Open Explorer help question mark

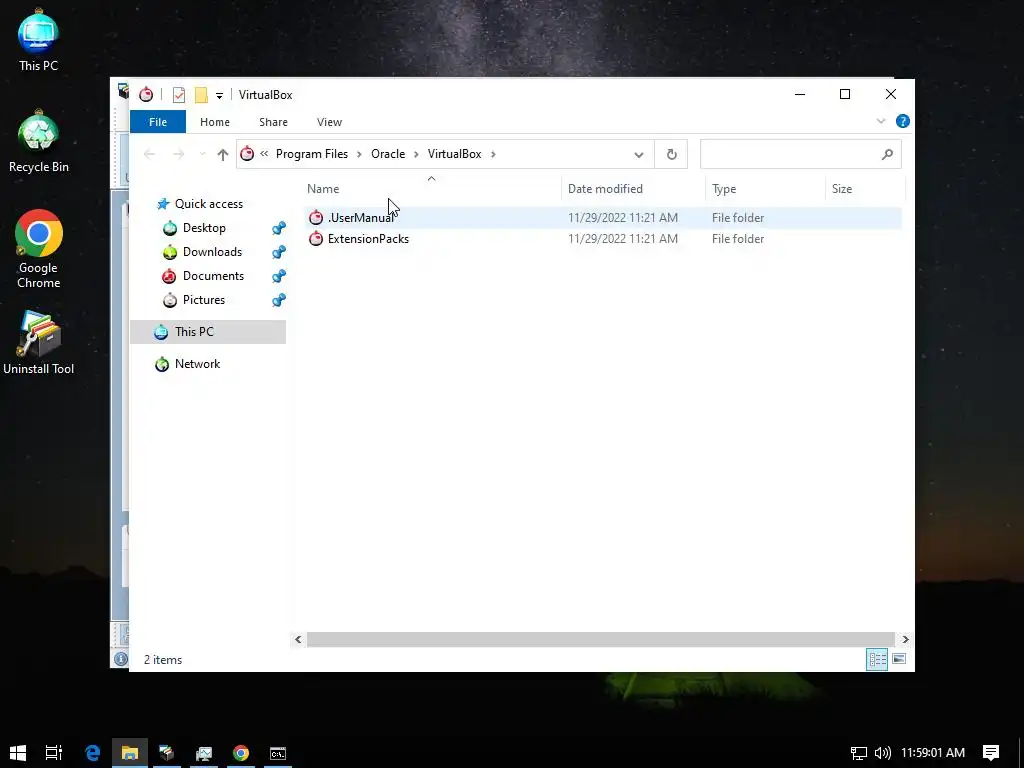point(903,121)
